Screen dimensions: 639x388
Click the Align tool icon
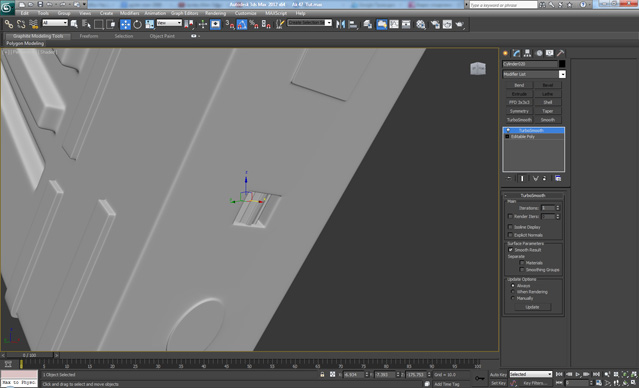[353, 24]
